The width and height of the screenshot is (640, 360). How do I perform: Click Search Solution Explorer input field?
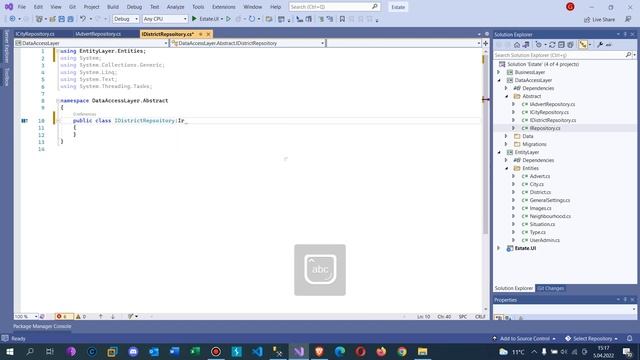(x=559, y=55)
